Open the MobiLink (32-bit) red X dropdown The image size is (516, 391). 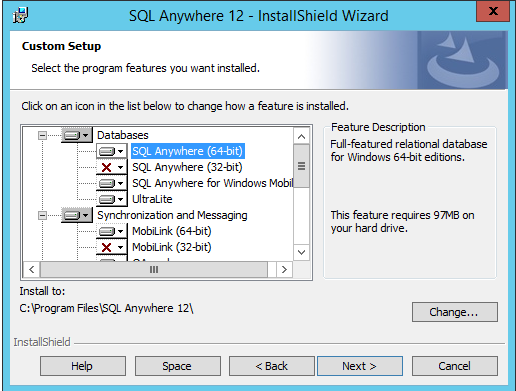112,247
